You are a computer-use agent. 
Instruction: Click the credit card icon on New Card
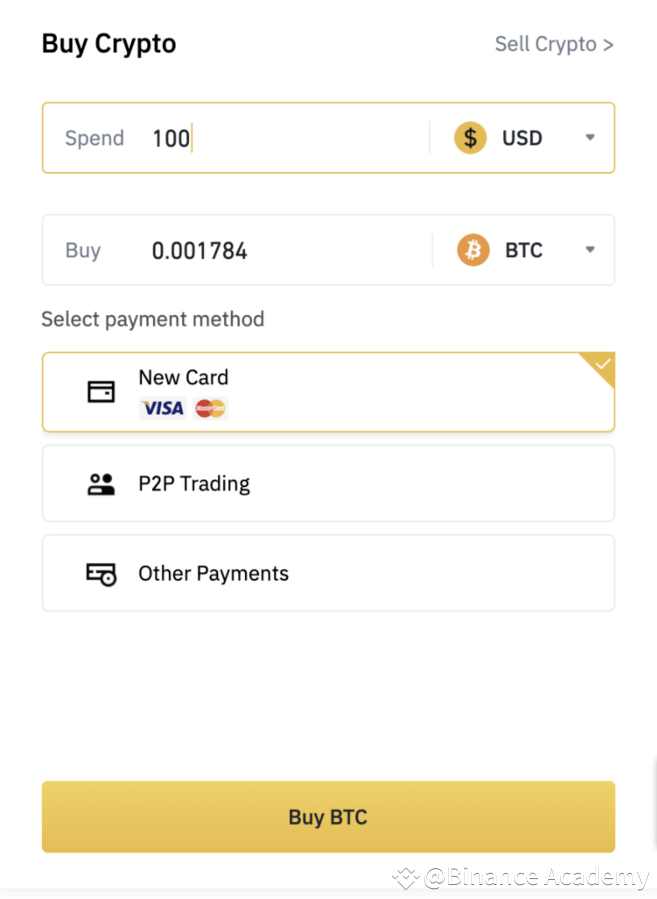click(x=101, y=392)
